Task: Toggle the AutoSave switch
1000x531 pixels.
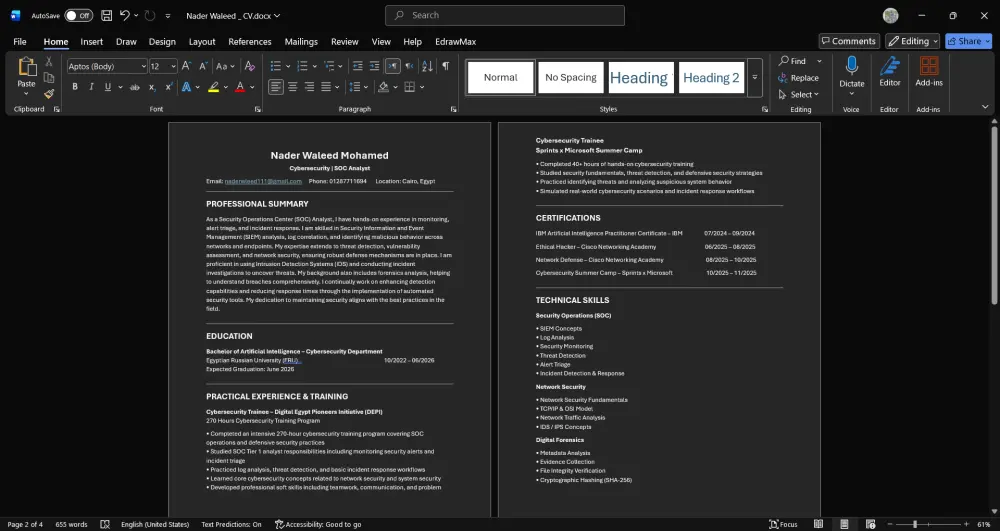Action: [x=78, y=15]
